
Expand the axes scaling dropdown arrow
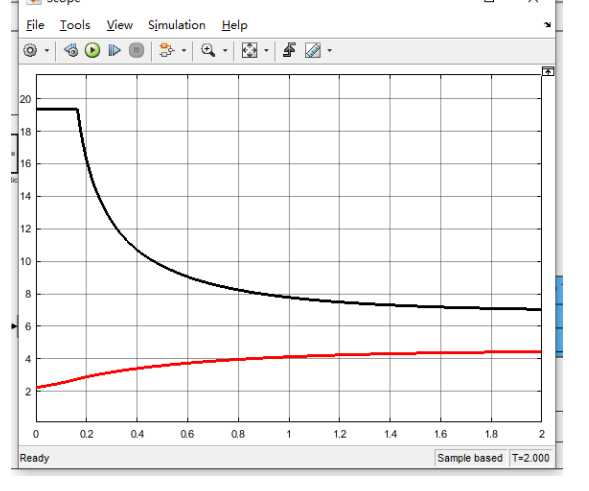[266, 50]
